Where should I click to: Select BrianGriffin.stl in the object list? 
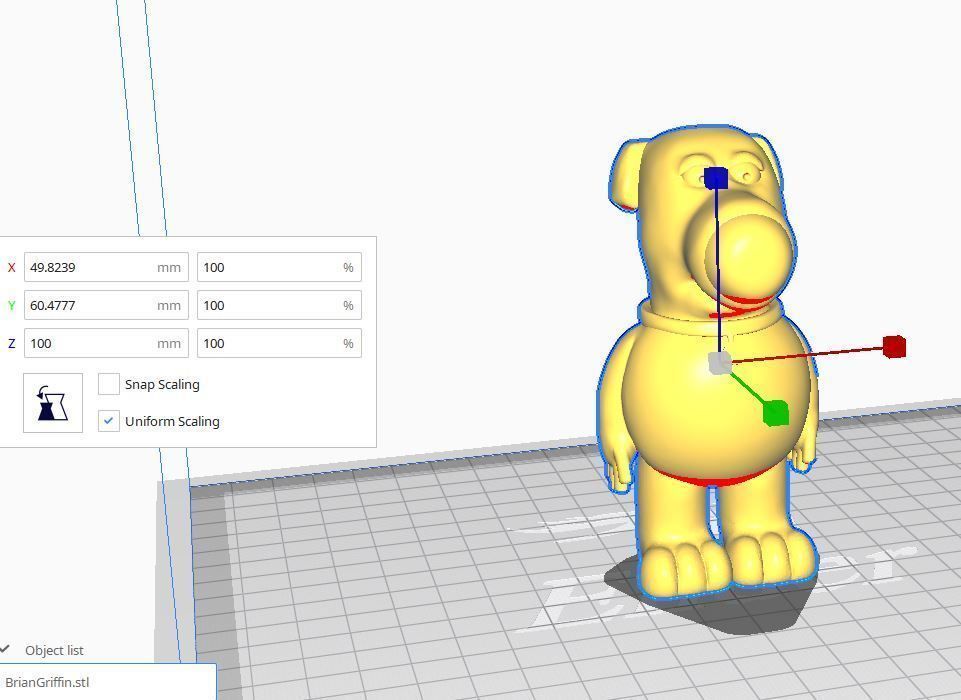pyautogui.click(x=108, y=682)
